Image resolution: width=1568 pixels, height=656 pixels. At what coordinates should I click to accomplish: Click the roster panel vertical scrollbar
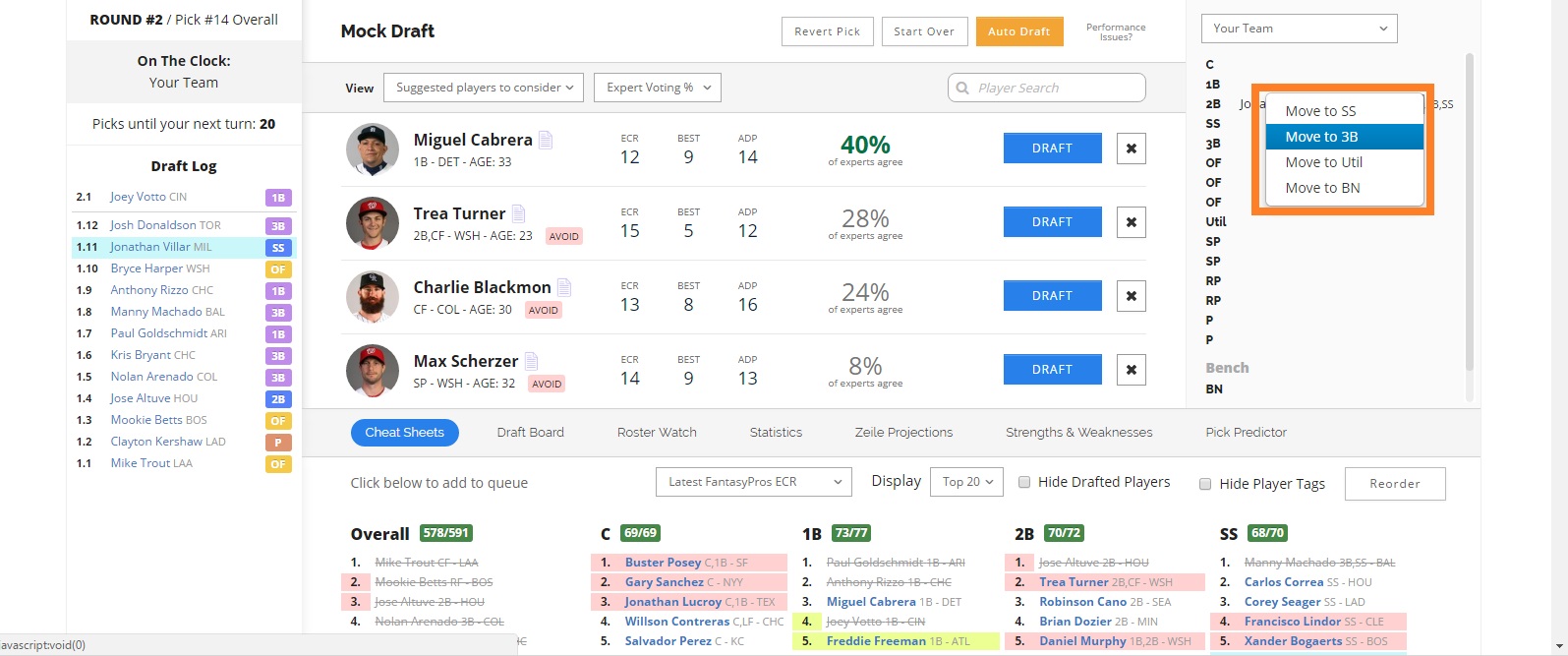[x=1470, y=211]
